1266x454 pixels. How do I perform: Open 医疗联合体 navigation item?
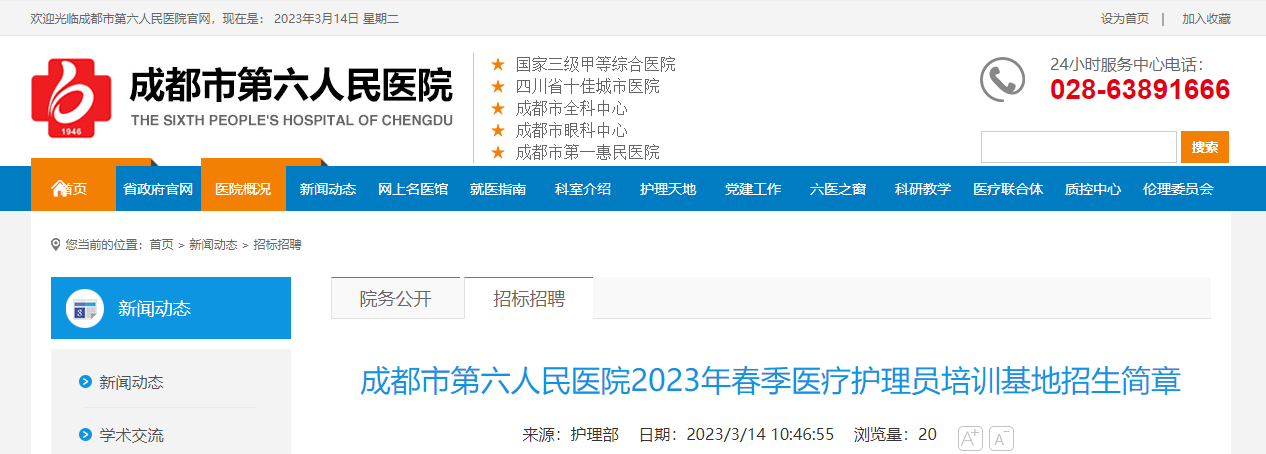pos(1008,189)
